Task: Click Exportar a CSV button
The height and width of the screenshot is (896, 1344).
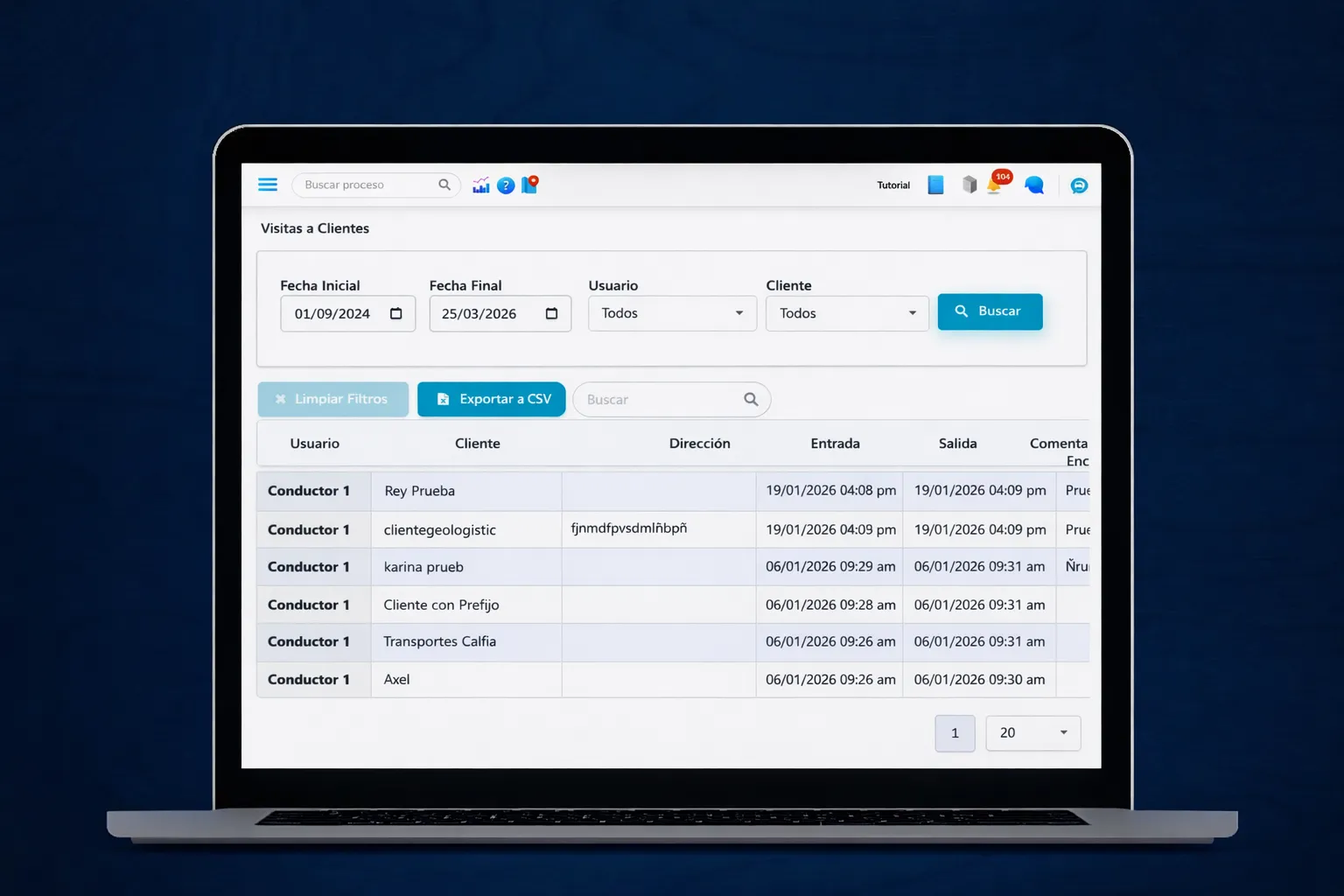Action: pos(491,399)
